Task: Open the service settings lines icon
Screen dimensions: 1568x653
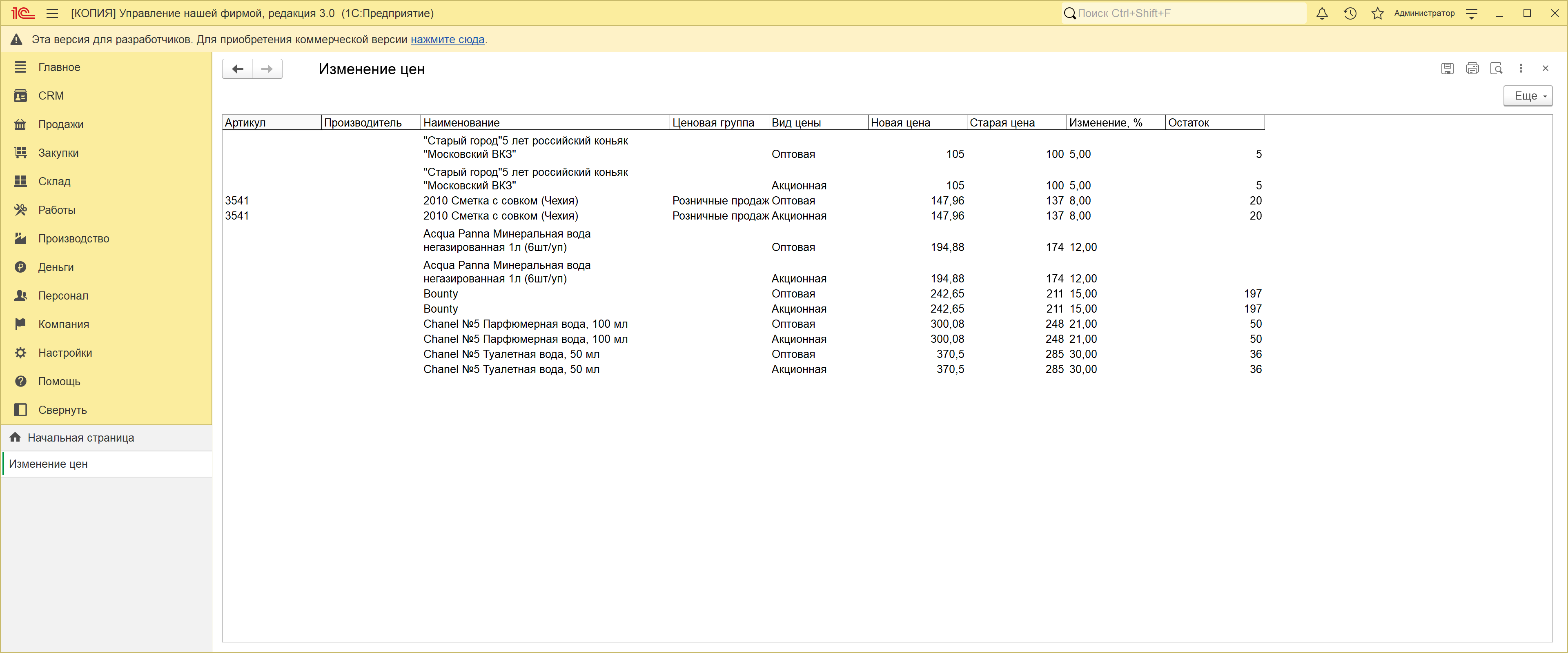Action: click(x=1472, y=13)
